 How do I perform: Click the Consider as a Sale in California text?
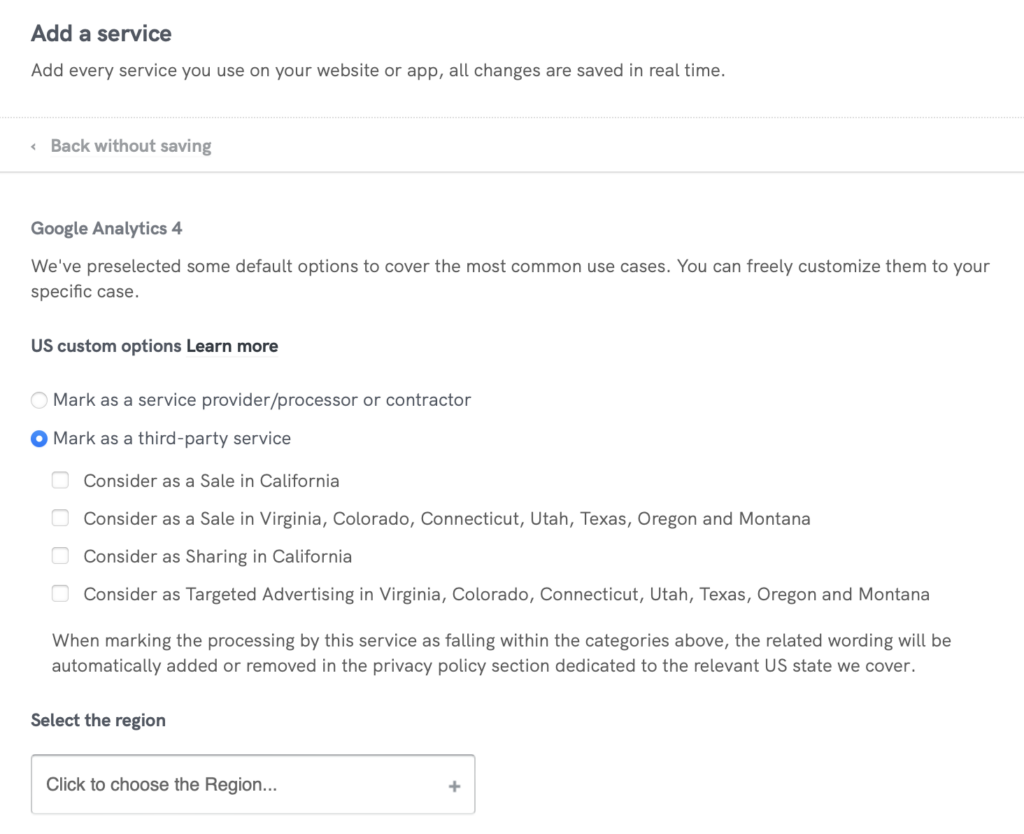(x=211, y=481)
